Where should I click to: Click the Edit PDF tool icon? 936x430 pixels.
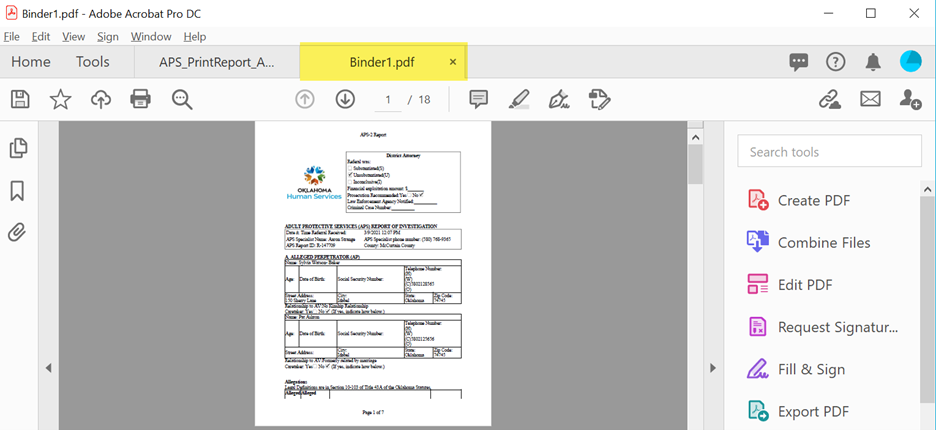[758, 284]
